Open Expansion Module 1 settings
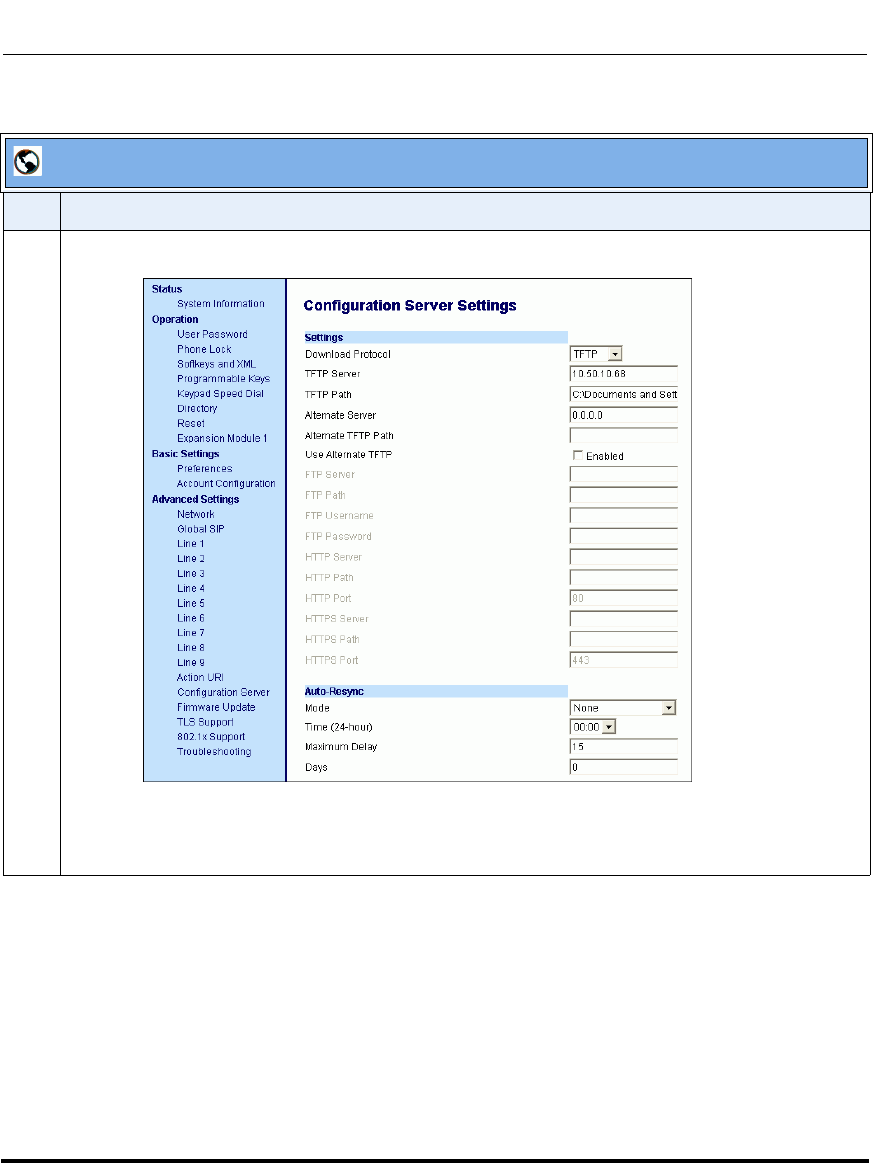Viewport: 873px width, 1163px height. point(222,438)
